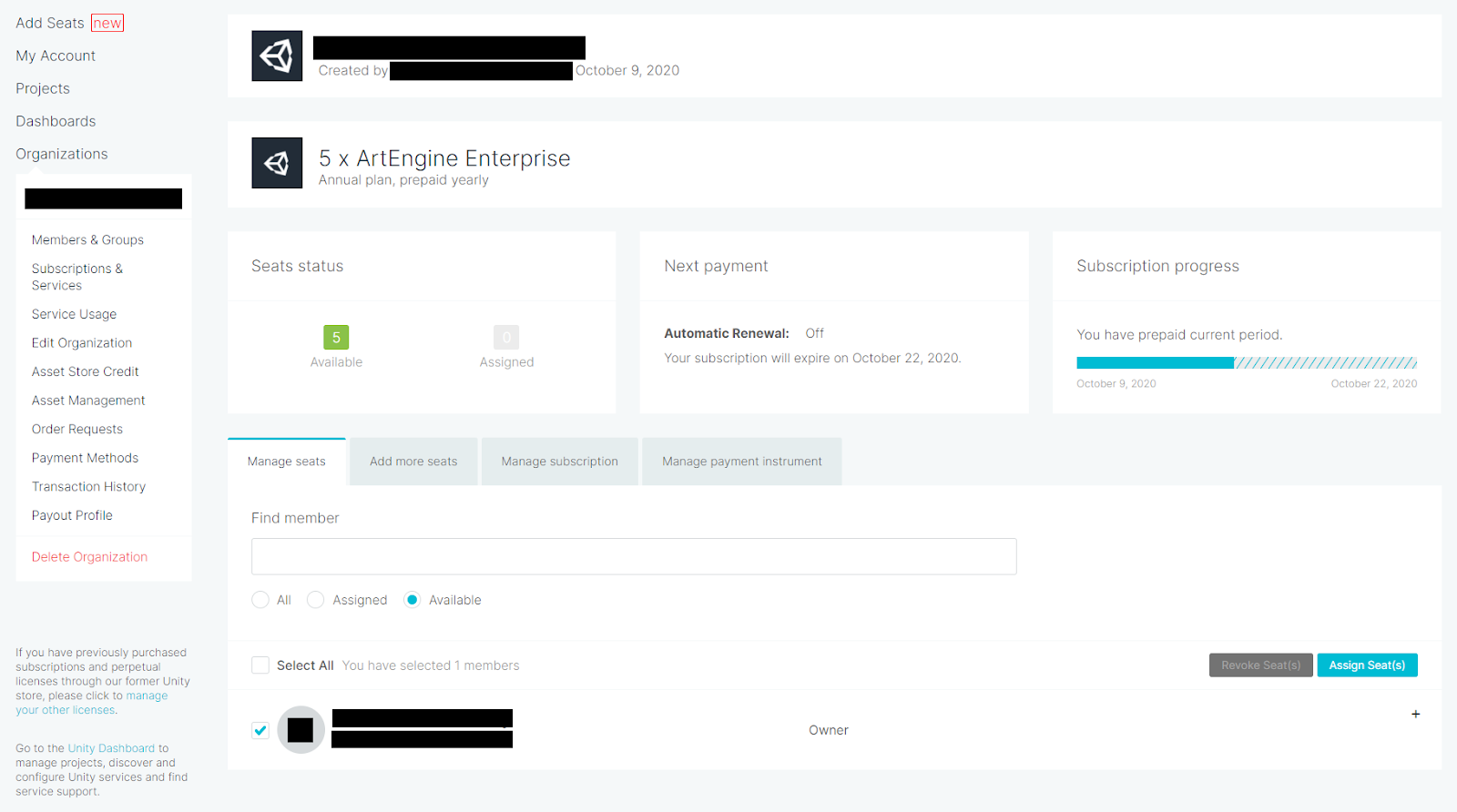The width and height of the screenshot is (1457, 812).
Task: Open Payment Methods
Action: pyautogui.click(x=86, y=458)
